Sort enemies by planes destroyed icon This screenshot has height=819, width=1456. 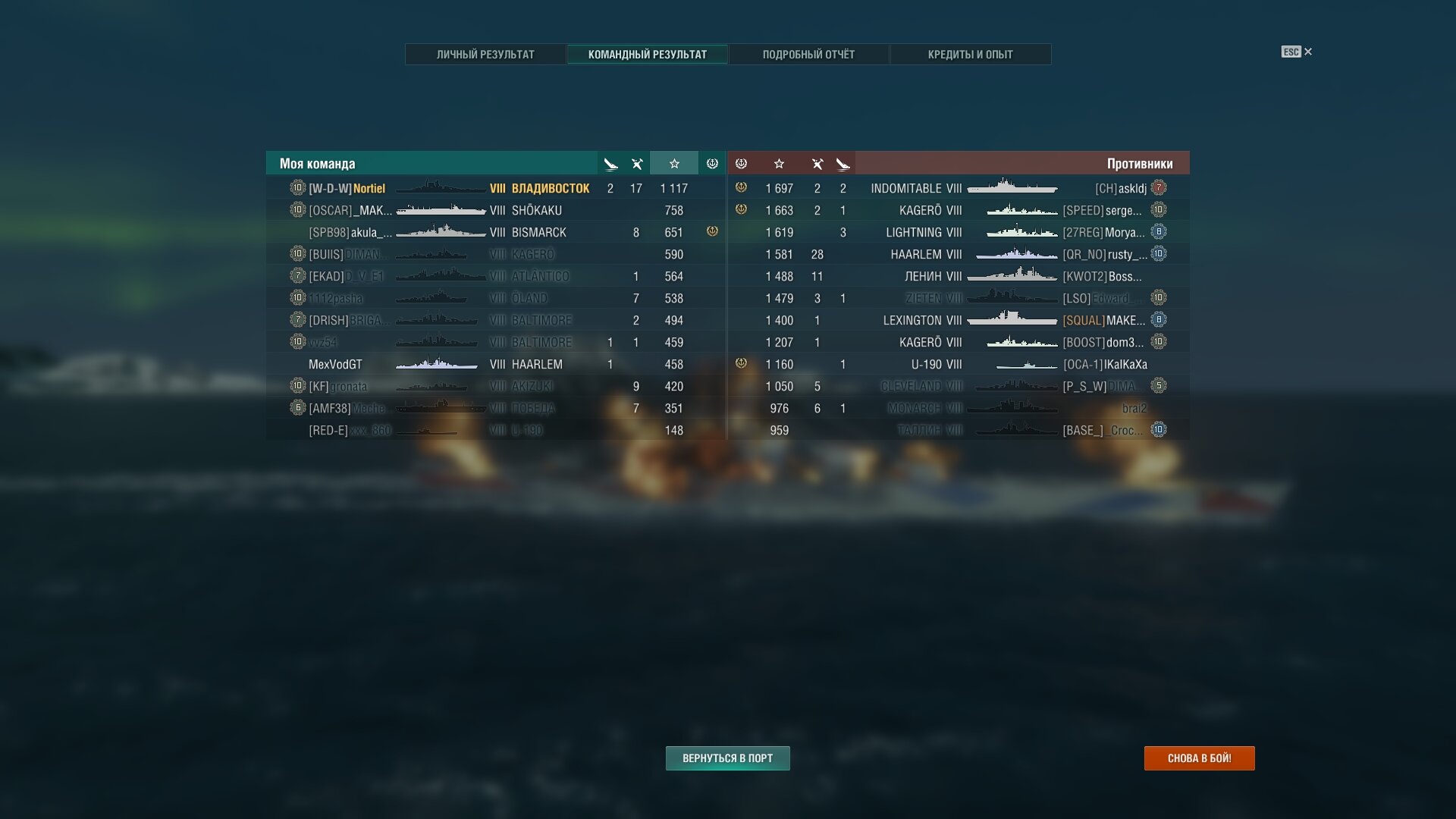[843, 164]
